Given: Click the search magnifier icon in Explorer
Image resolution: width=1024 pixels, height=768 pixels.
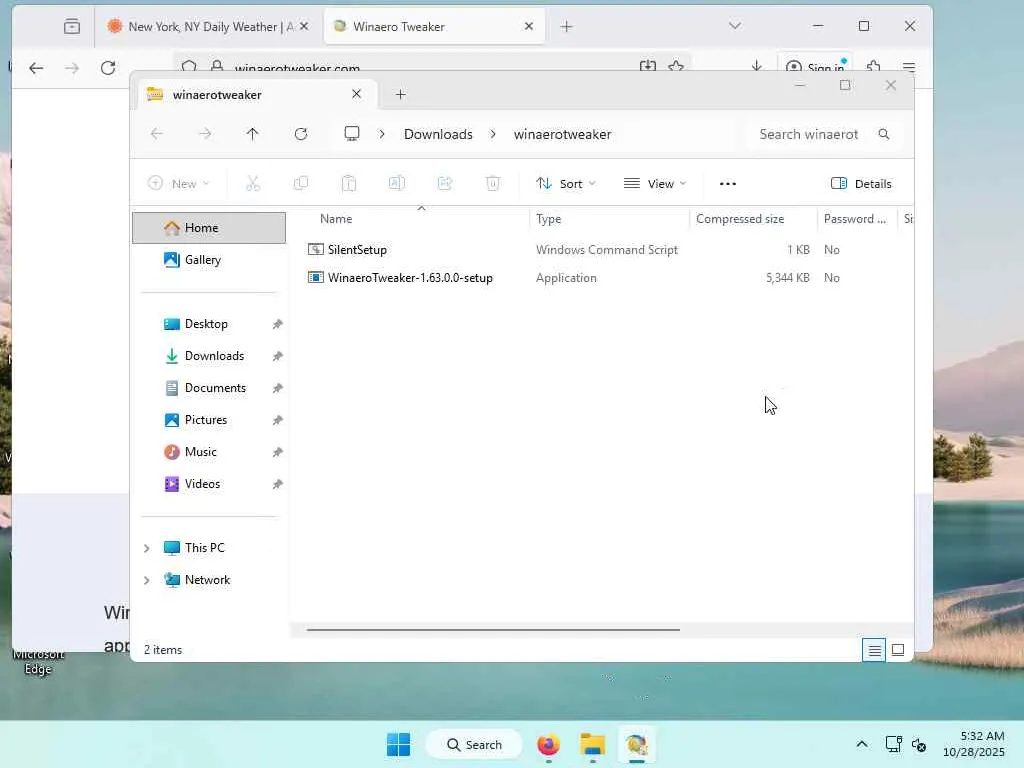Looking at the screenshot, I should tap(884, 134).
